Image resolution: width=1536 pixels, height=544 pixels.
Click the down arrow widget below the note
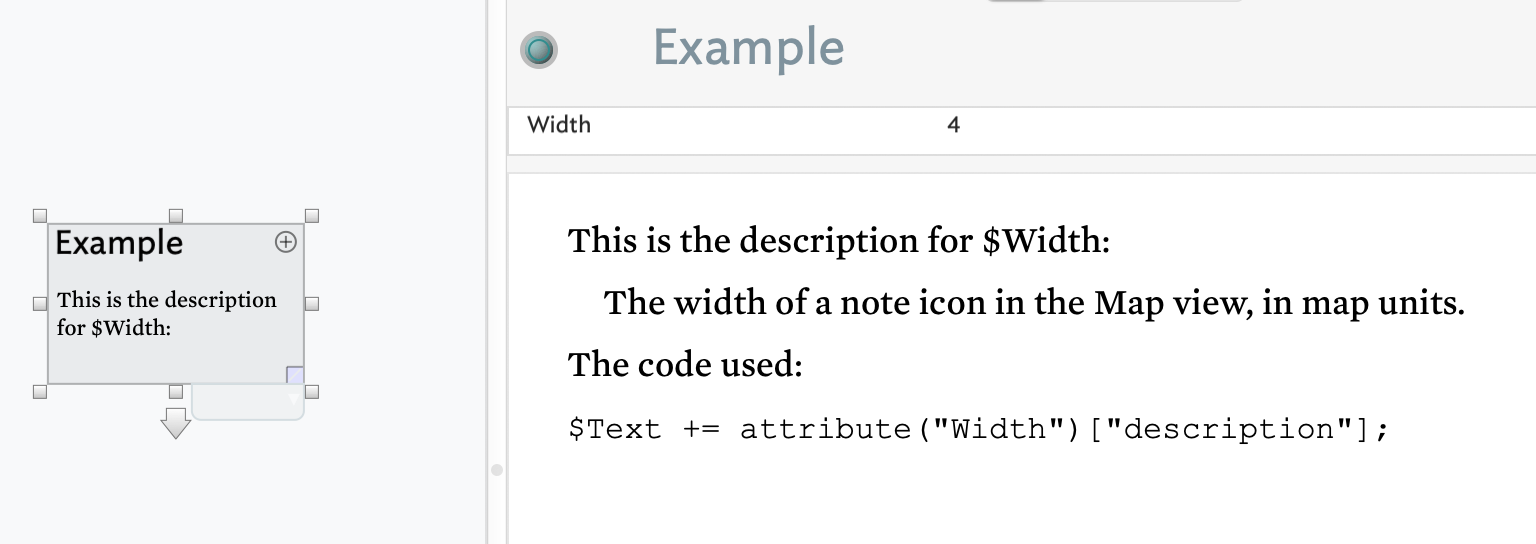[x=175, y=422]
